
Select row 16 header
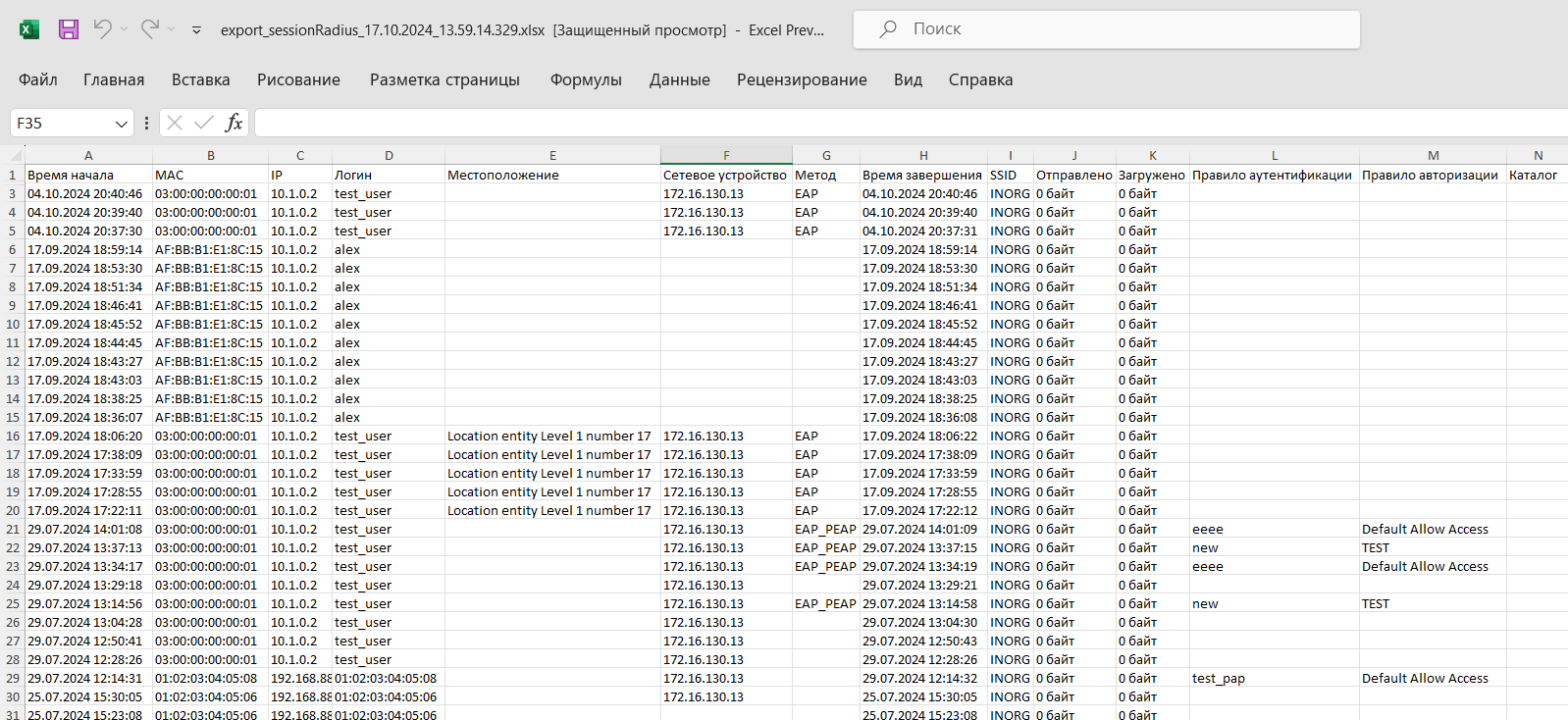point(13,437)
